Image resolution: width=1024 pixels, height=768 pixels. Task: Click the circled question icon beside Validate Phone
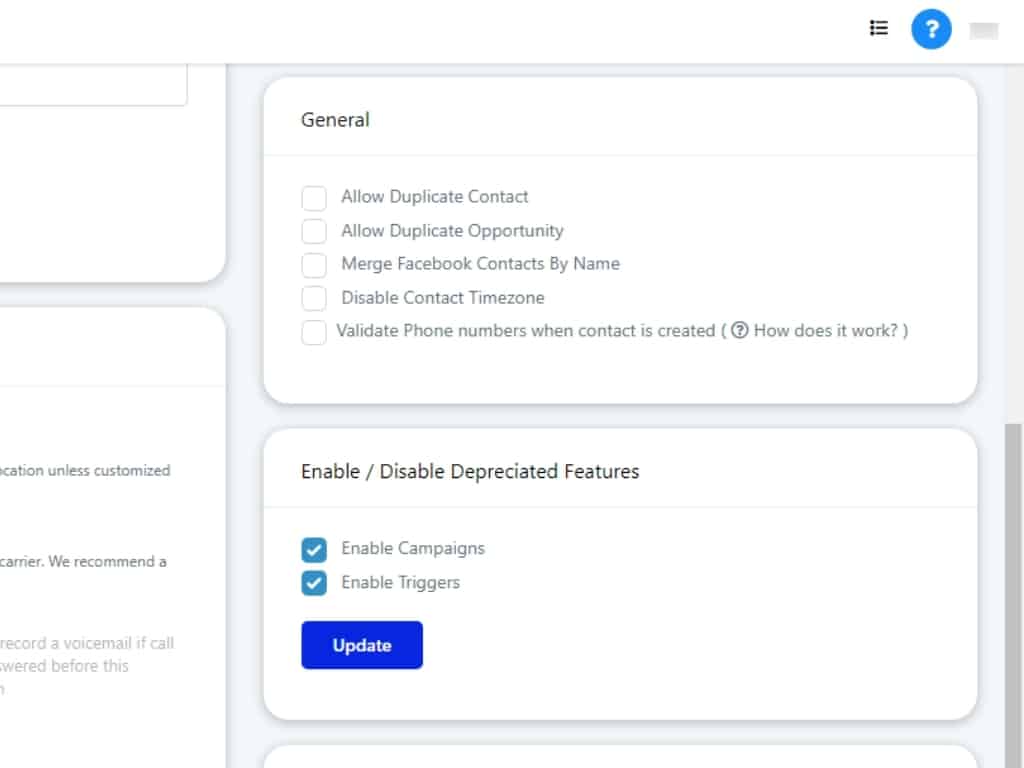pos(740,331)
